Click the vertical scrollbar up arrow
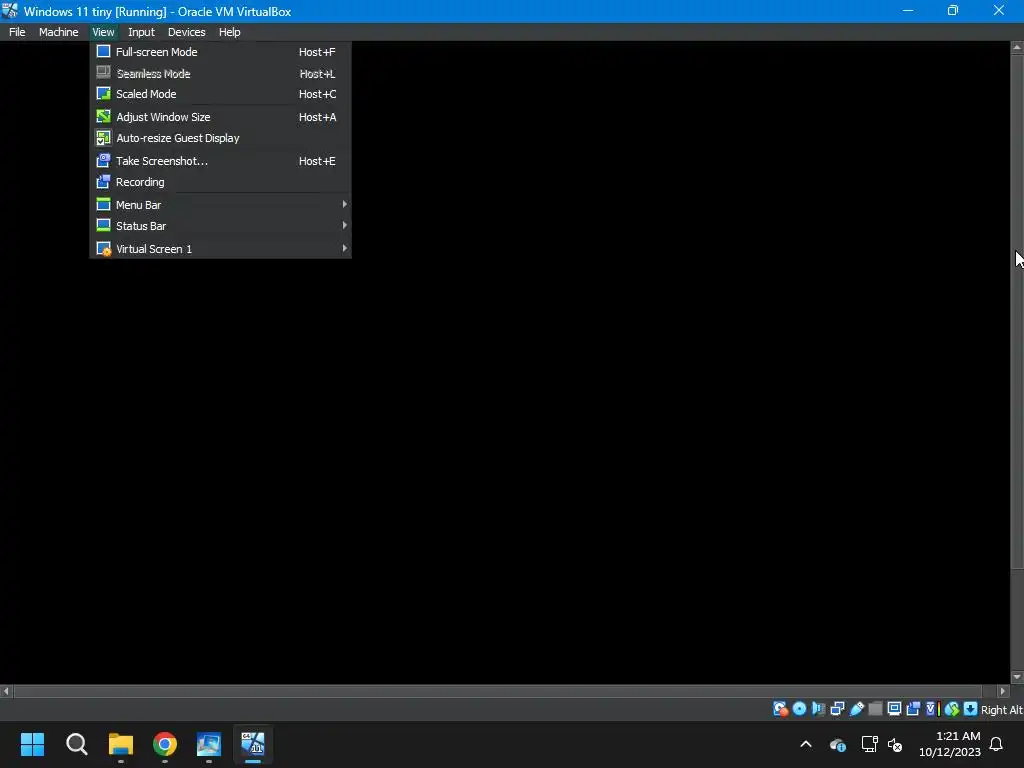 tap(1017, 48)
